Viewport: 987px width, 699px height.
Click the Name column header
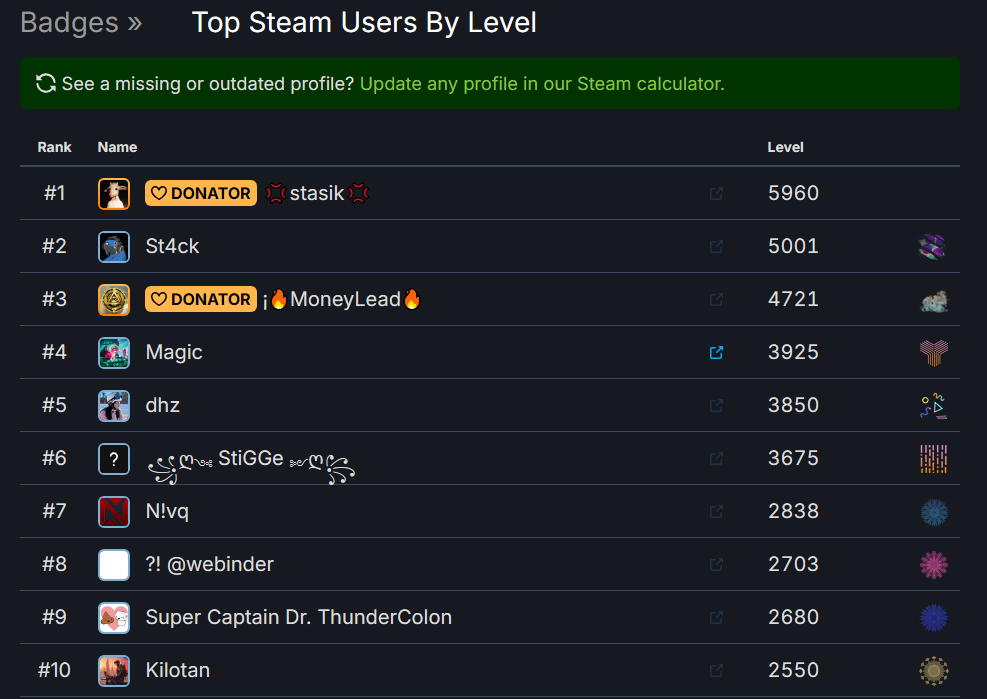[x=117, y=147]
